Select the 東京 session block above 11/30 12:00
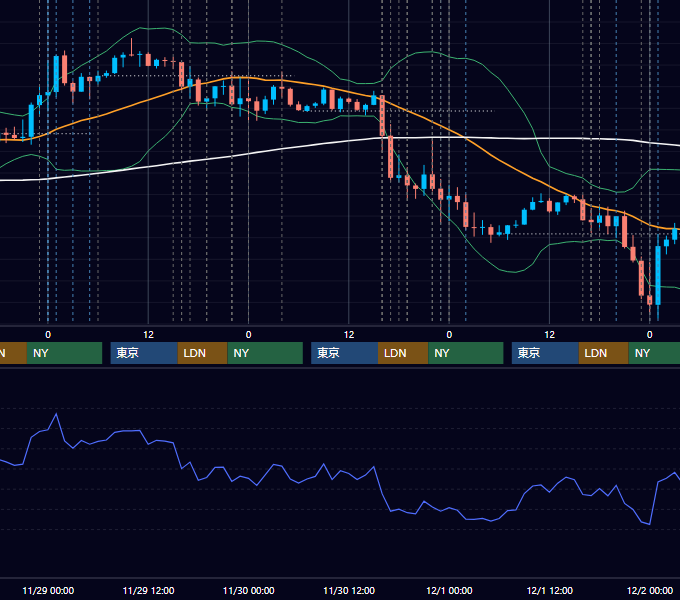 tap(344, 353)
